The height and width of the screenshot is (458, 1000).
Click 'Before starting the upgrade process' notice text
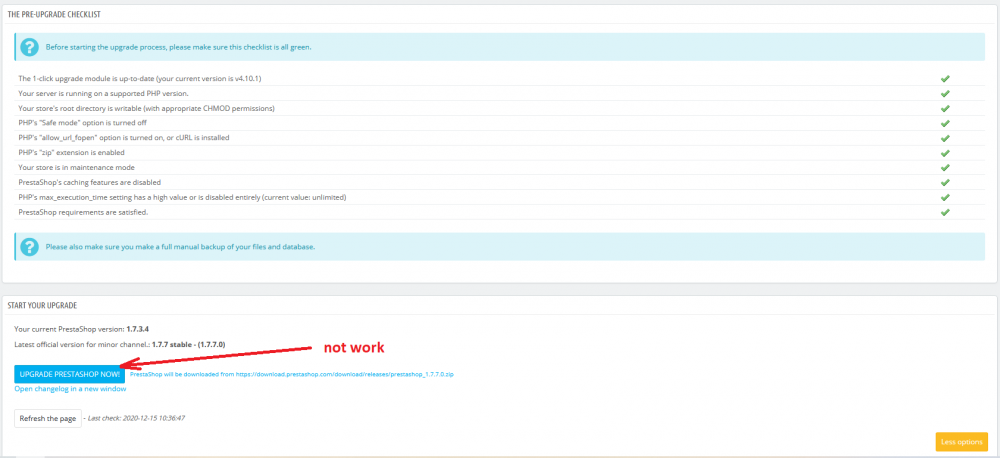tap(178, 47)
